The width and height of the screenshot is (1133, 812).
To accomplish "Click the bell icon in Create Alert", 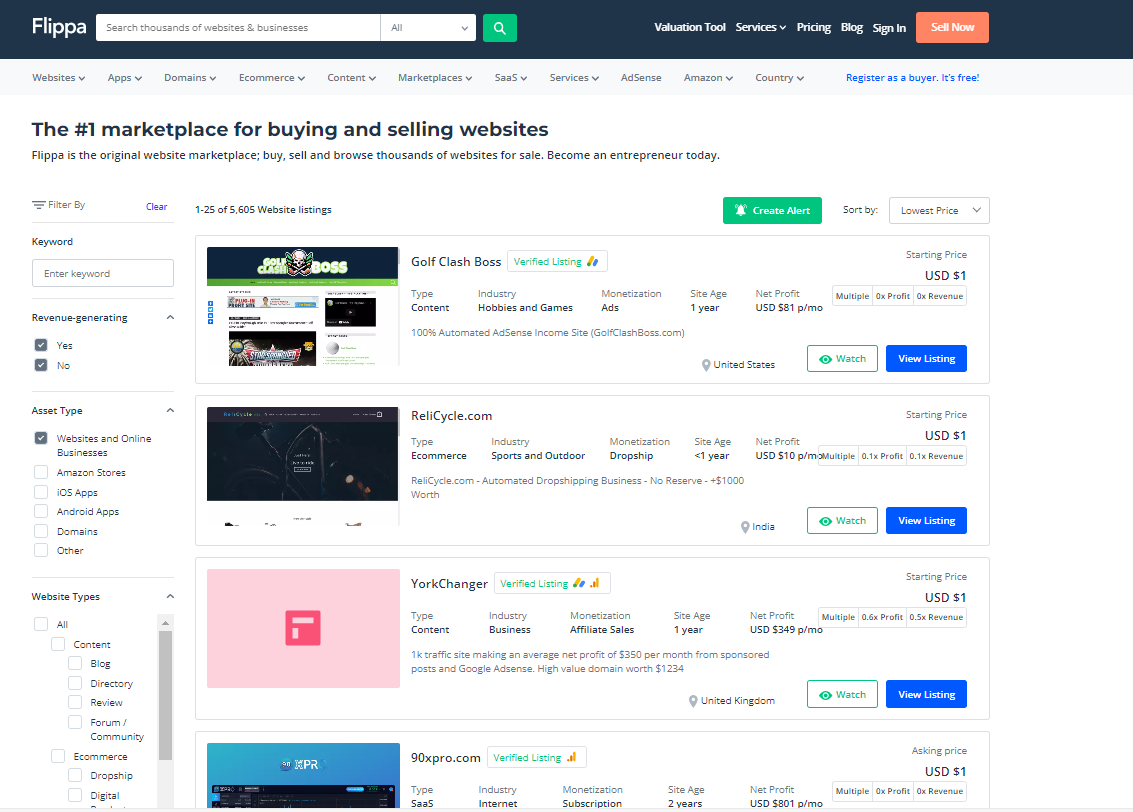I will (x=741, y=210).
